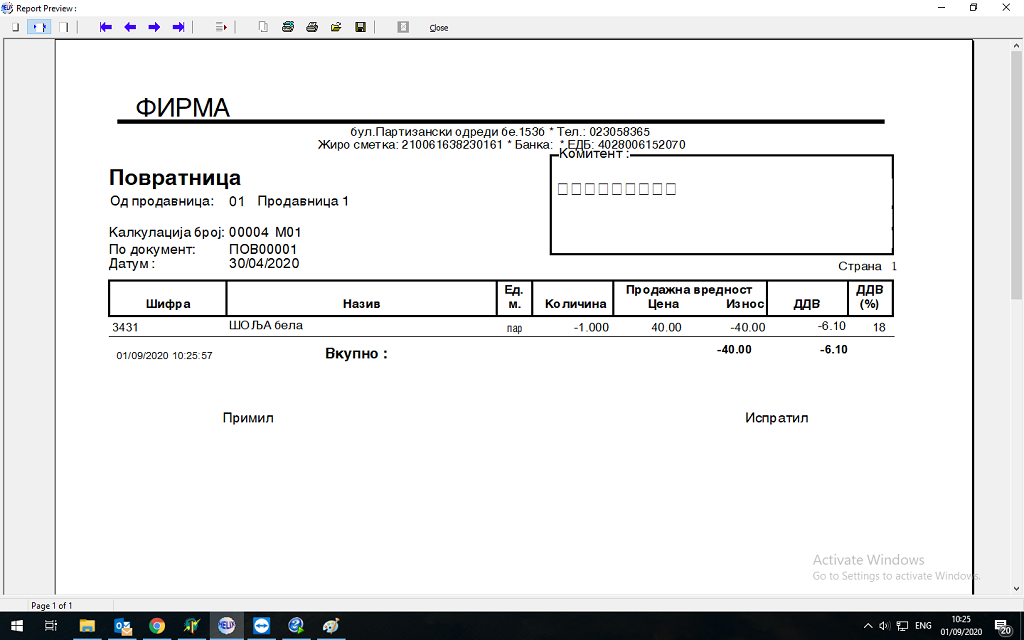The image size is (1024, 640).
Task: Click the go-to-page icon with red arrow
Action: click(x=221, y=27)
